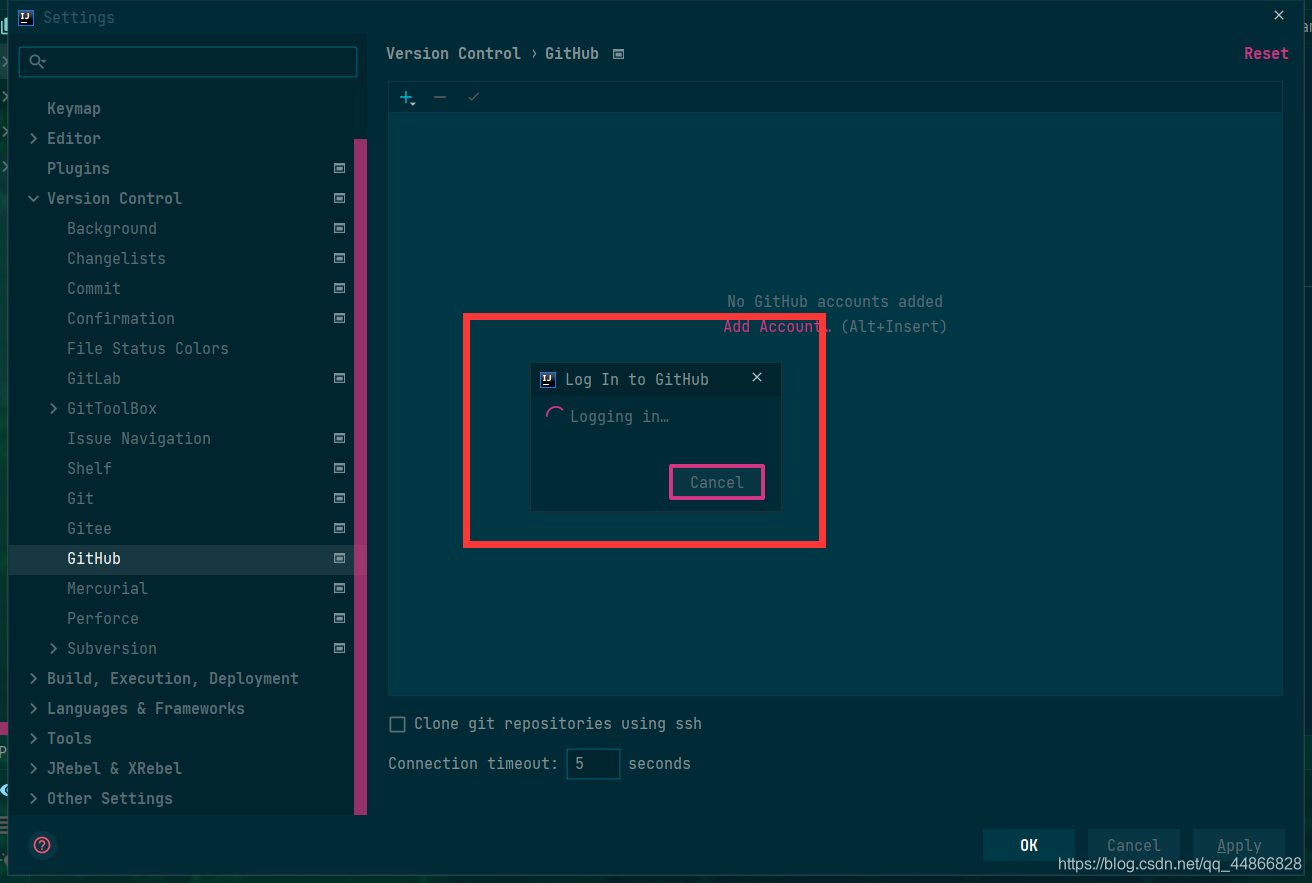The height and width of the screenshot is (883, 1312).
Task: Select Mercurial settings page
Action: (107, 588)
